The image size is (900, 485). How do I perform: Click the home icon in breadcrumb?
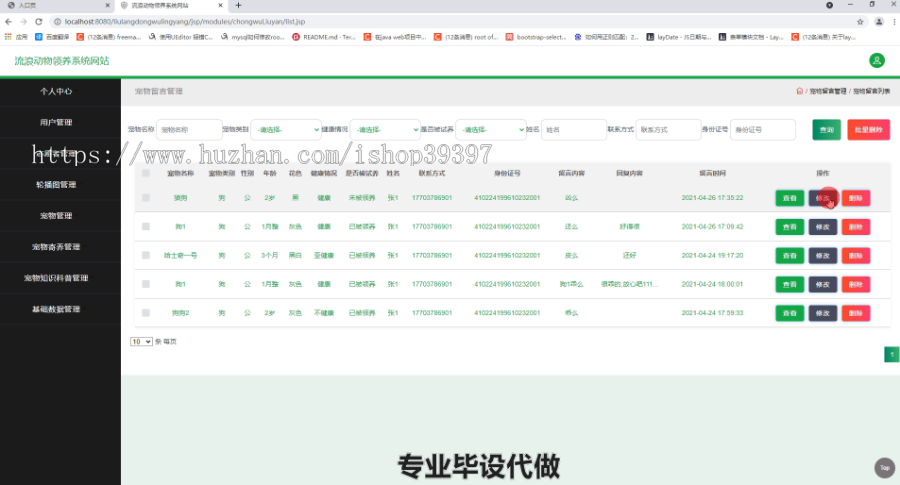[x=800, y=91]
